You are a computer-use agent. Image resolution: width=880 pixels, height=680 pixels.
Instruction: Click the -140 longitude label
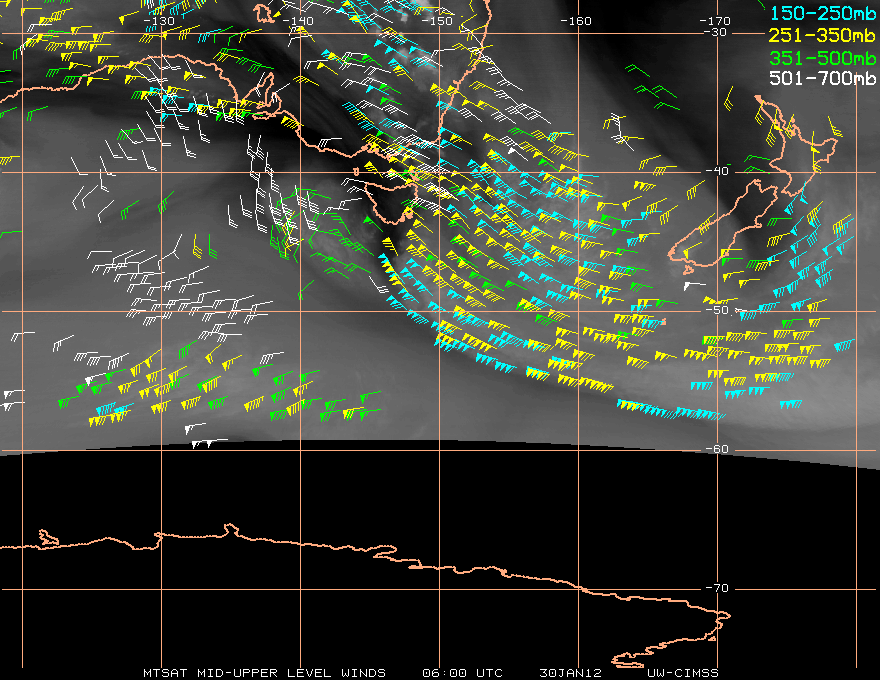pos(297,21)
